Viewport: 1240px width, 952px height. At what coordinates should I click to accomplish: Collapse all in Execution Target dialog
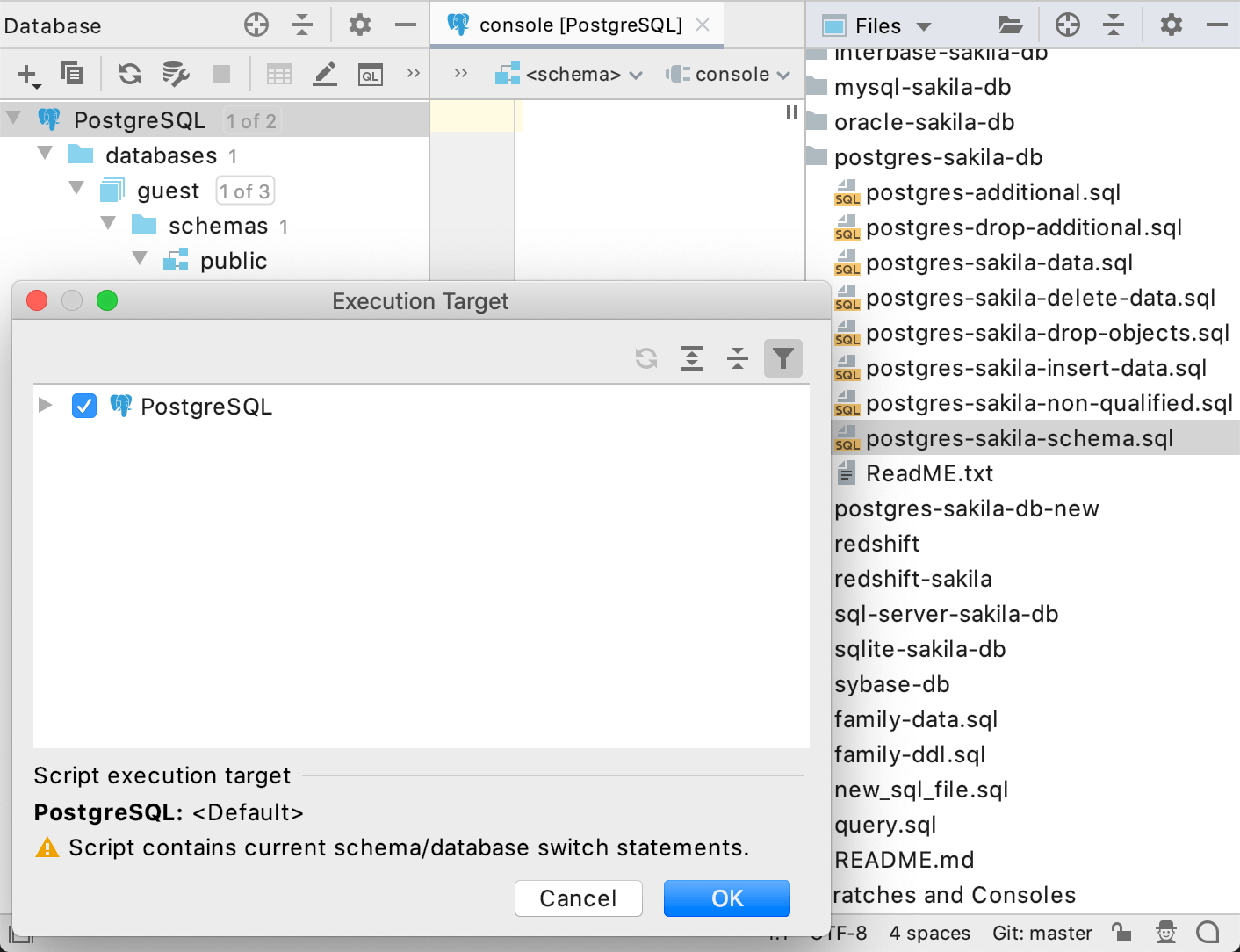pyautogui.click(x=738, y=358)
